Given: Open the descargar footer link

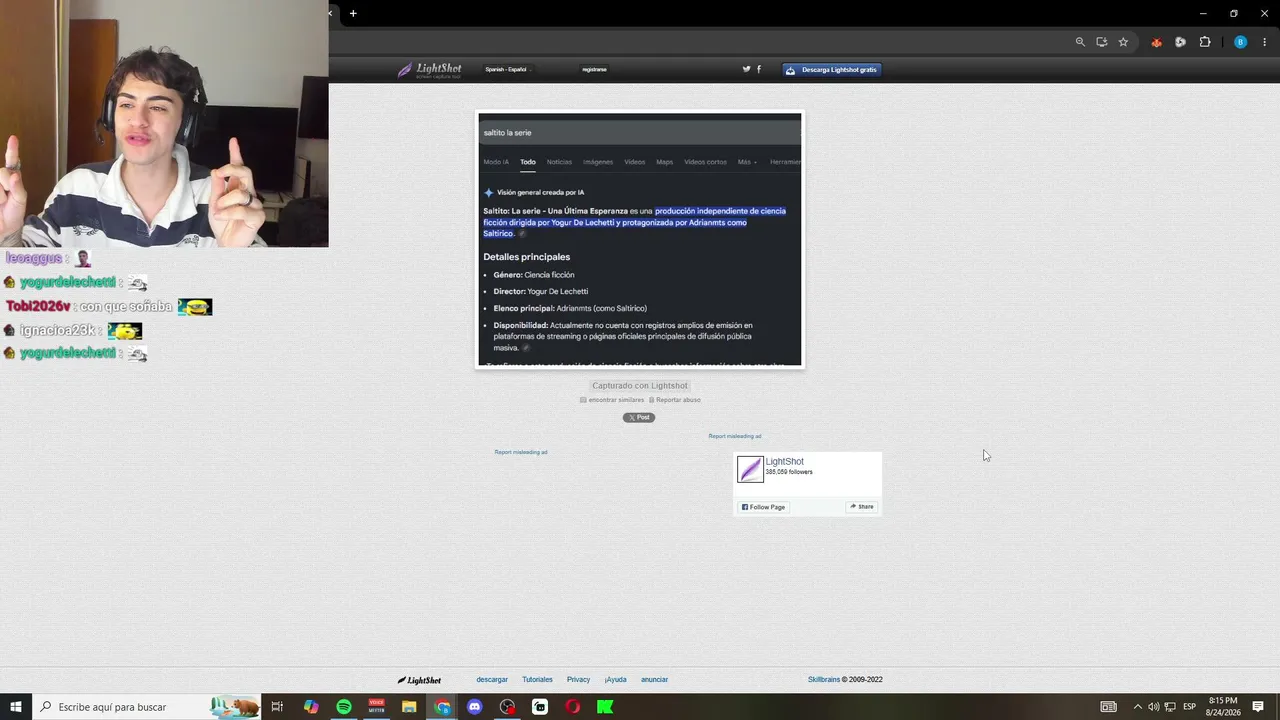Looking at the screenshot, I should (x=492, y=680).
